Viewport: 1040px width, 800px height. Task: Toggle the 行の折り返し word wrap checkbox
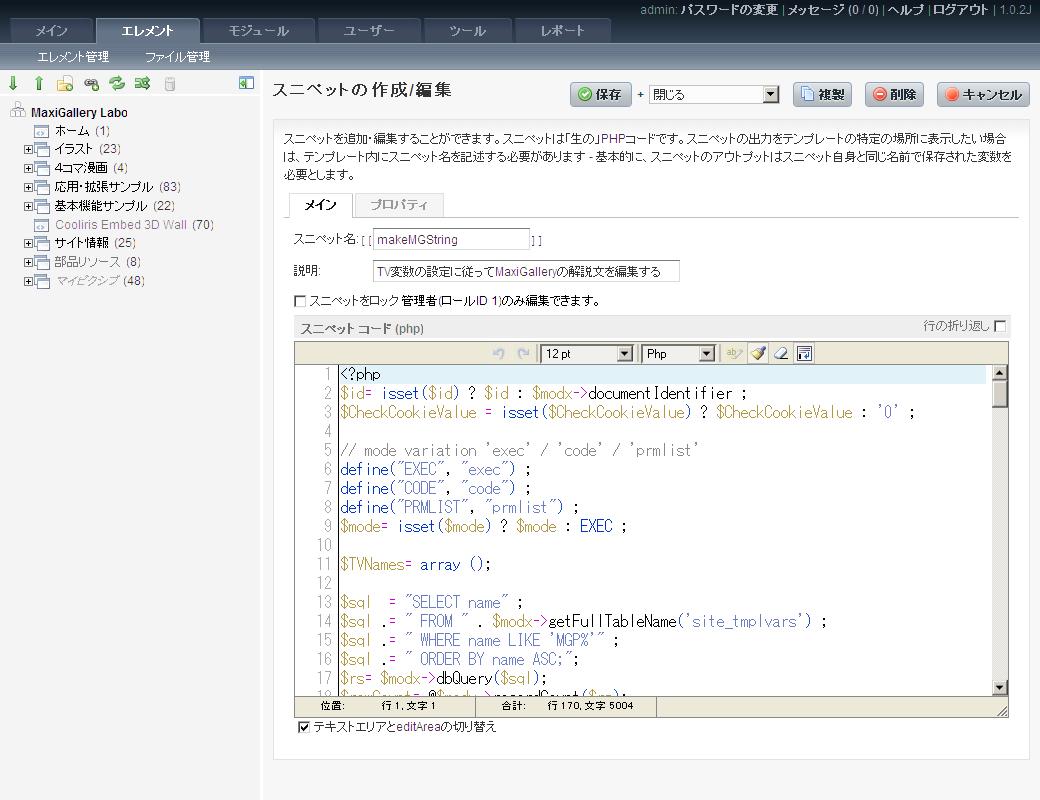coord(1000,326)
